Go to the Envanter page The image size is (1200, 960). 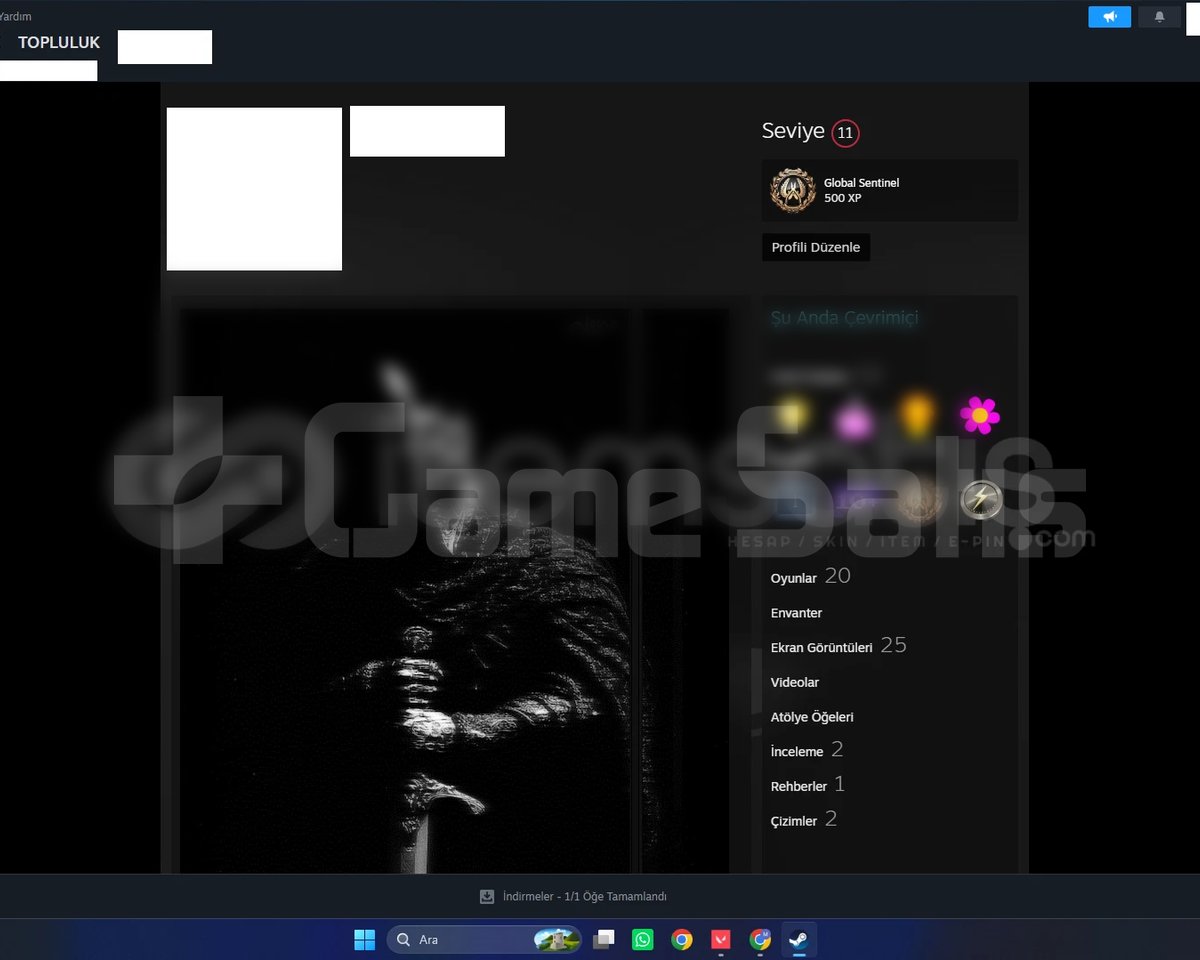click(x=796, y=613)
